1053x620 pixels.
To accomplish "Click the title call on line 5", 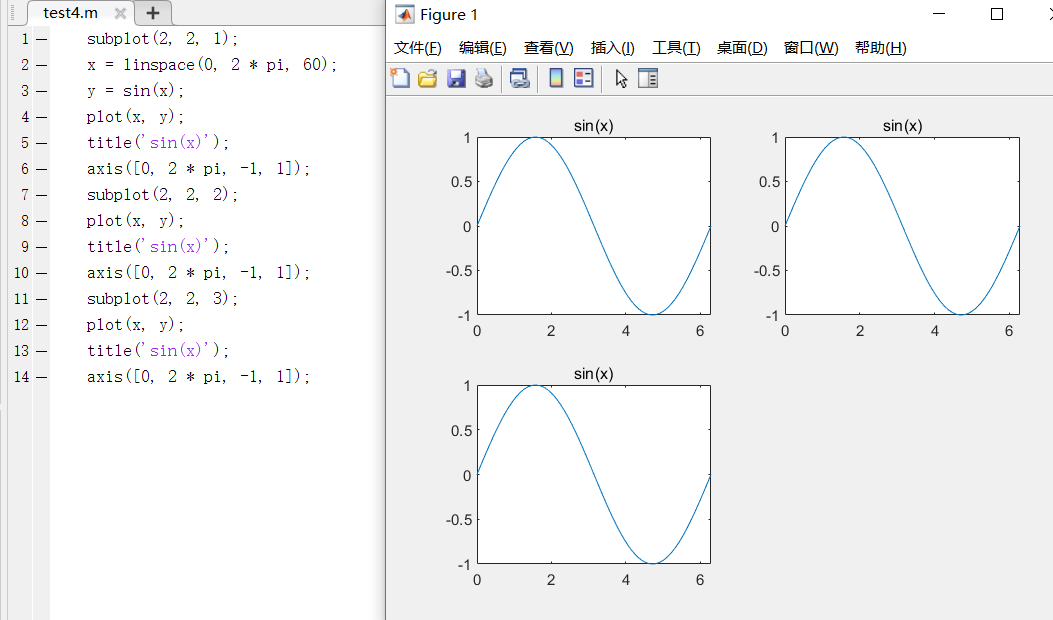I will (158, 142).
